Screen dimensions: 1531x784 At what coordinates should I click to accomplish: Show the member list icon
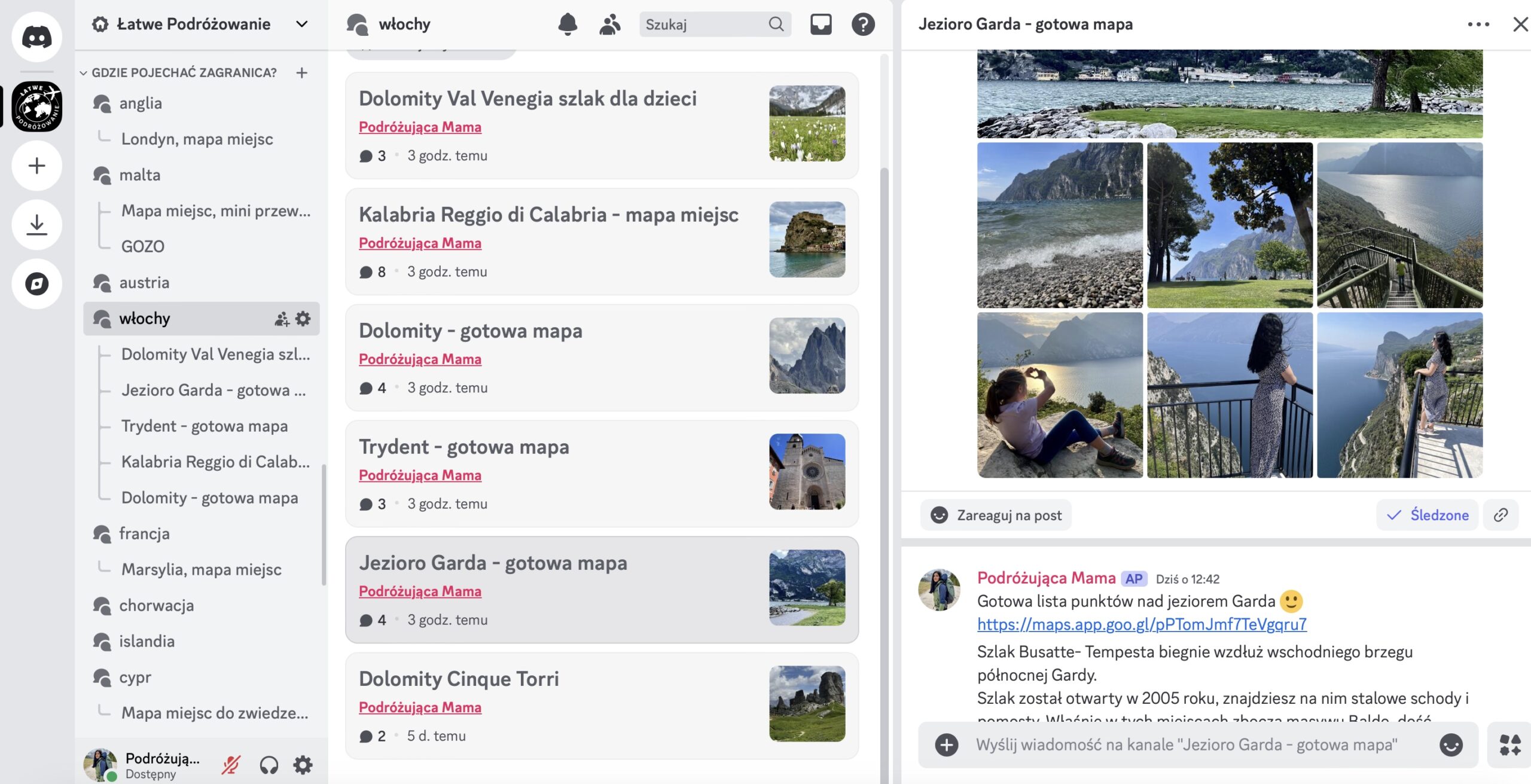[x=609, y=25]
